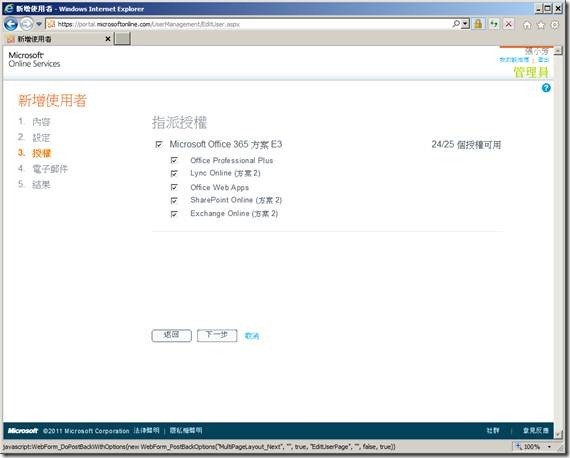This screenshot has height=458, width=570.
Task: Click the address bar search magnifier icon
Action: pyautogui.click(x=455, y=24)
